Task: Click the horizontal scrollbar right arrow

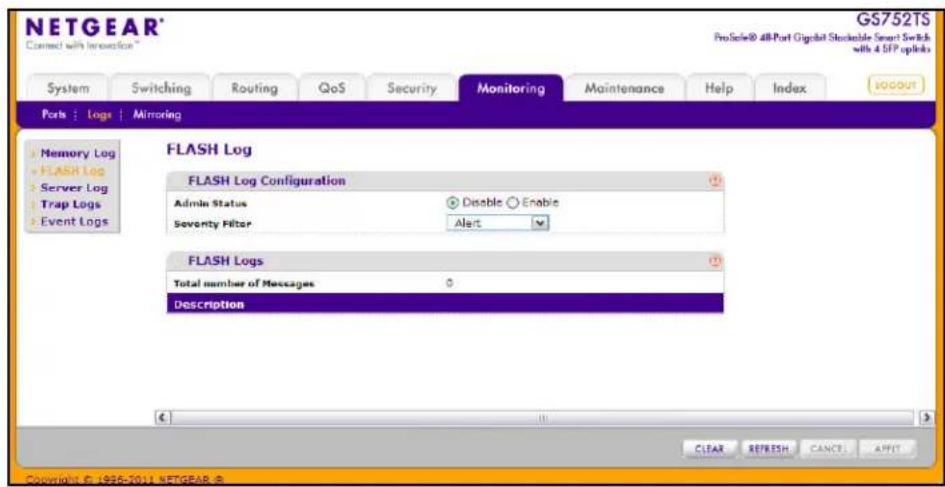Action: pos(925,417)
